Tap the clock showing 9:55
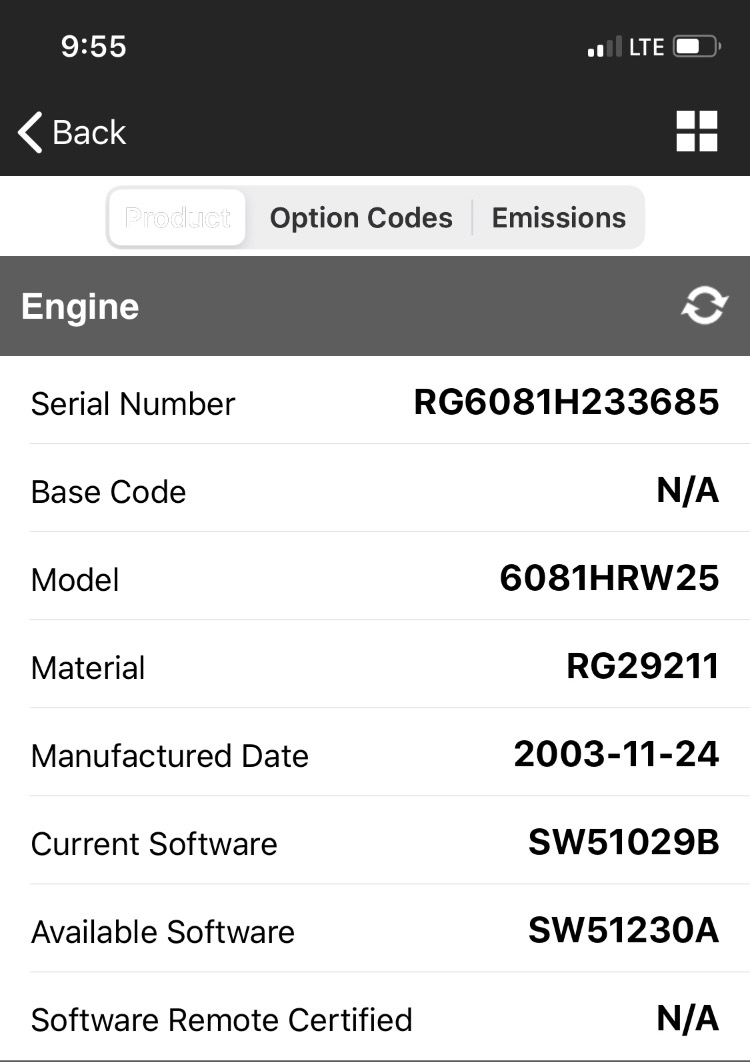750x1062 pixels. [x=93, y=47]
